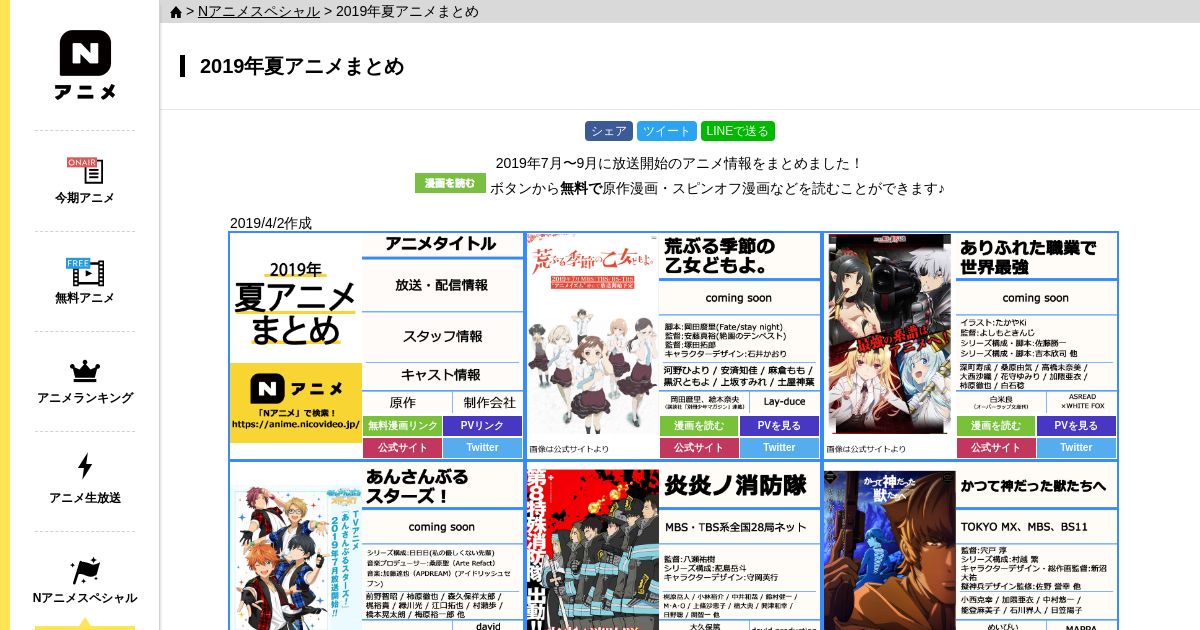Image resolution: width=1200 pixels, height=630 pixels.
Task: Watch PV for ありふれた職業で世界最強
Action: coord(1076,426)
